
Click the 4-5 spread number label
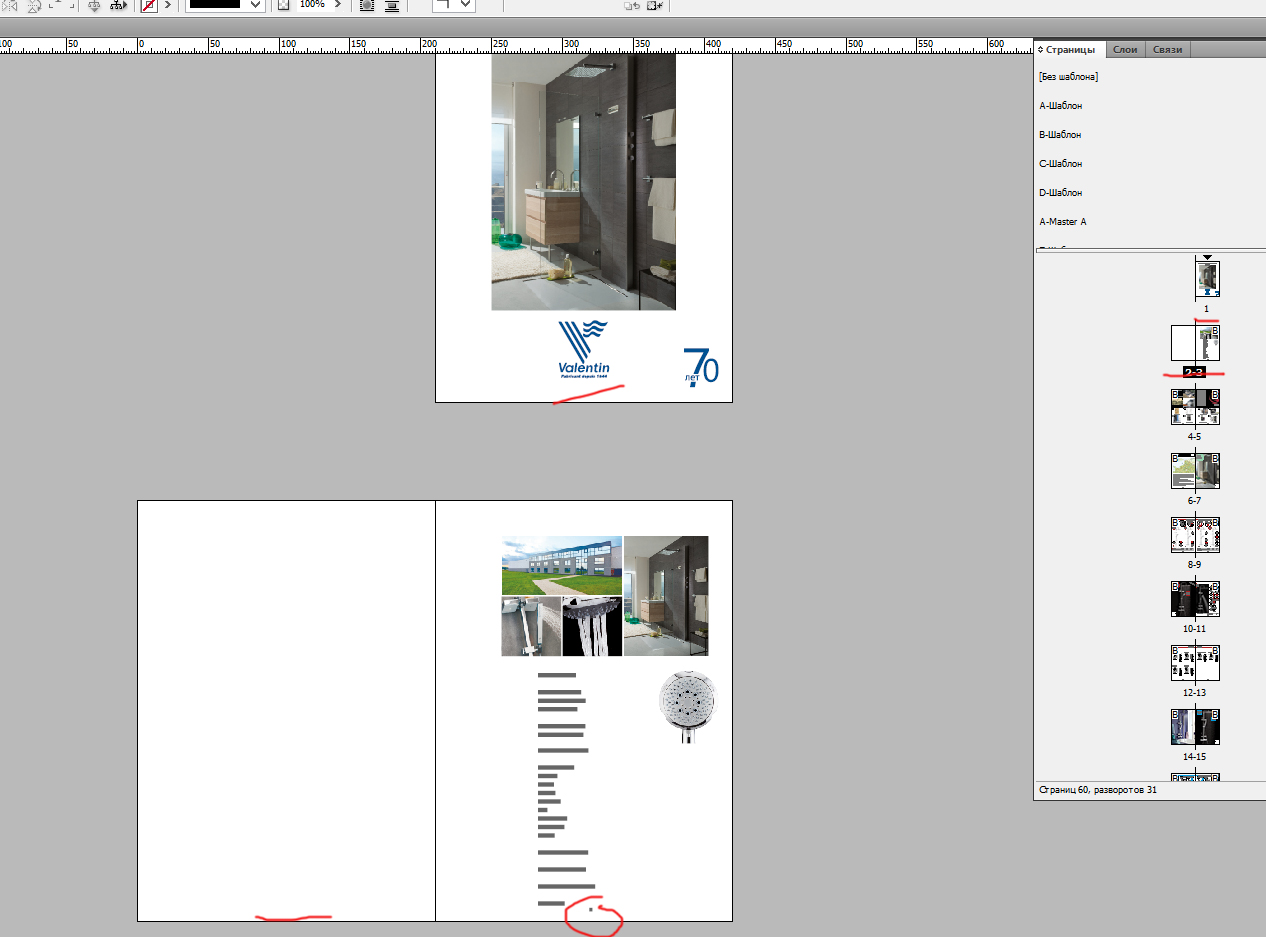click(x=1194, y=437)
